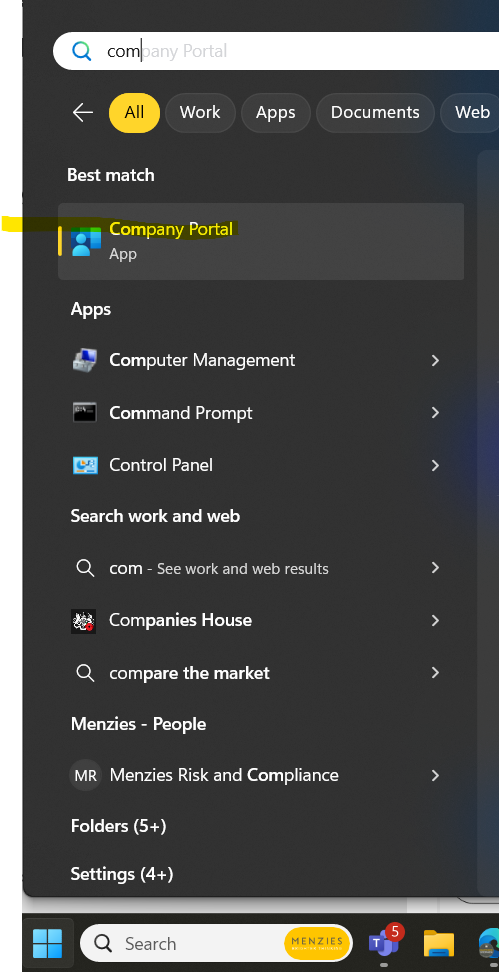Click the Companies House crest icon
Viewport: 499px width, 972px height.
point(84,621)
